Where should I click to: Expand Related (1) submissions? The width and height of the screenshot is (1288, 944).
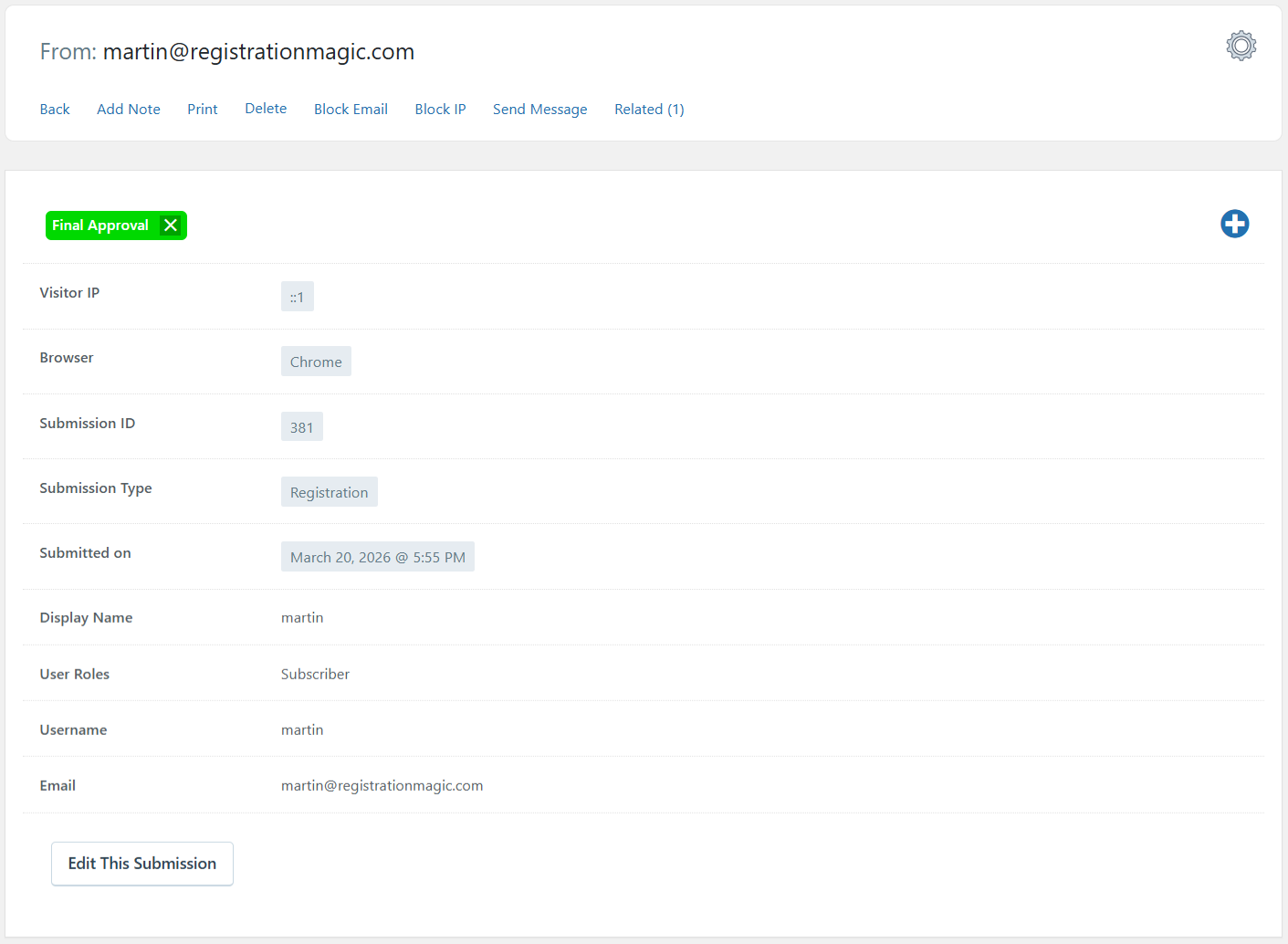click(649, 110)
